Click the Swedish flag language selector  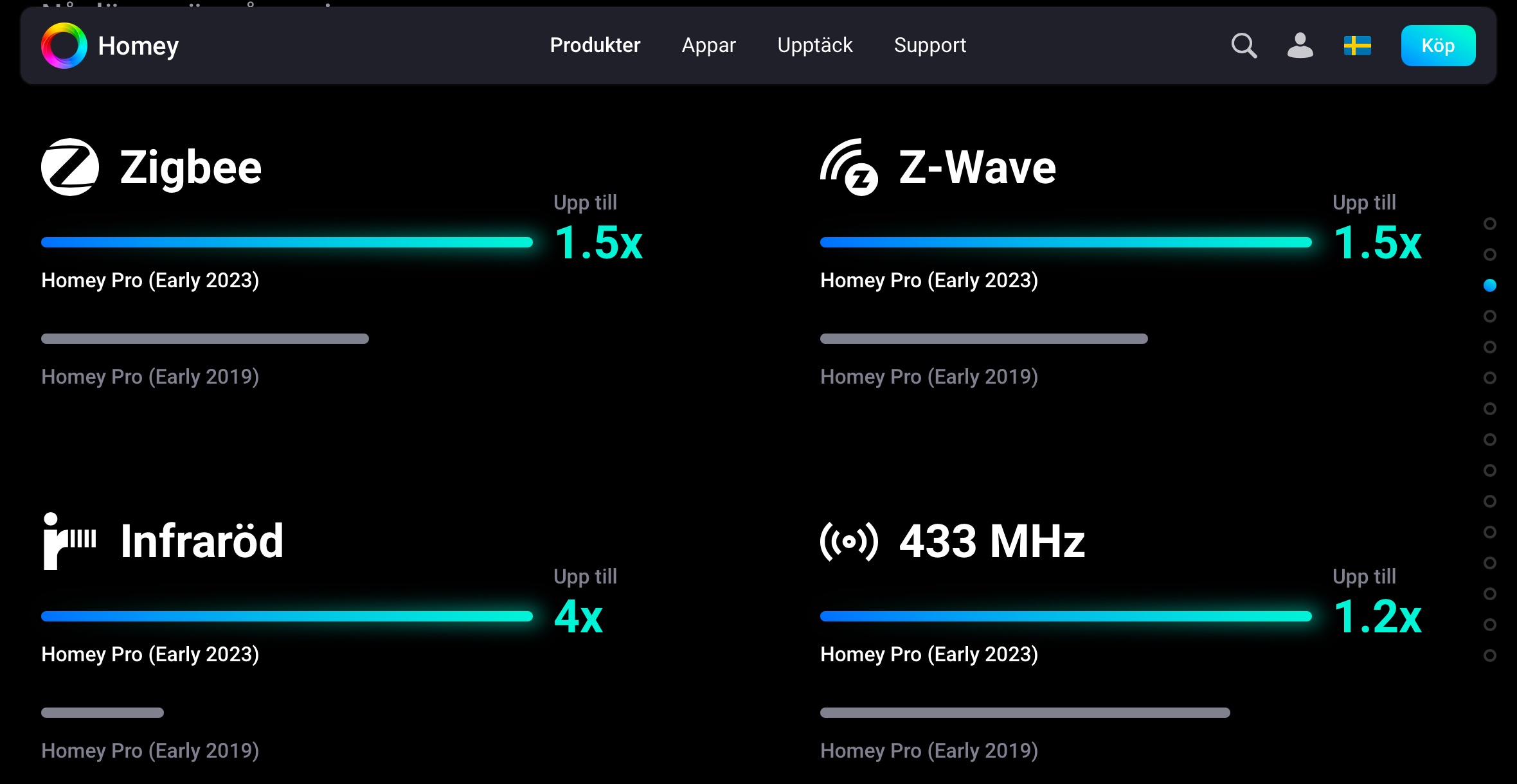click(x=1357, y=46)
